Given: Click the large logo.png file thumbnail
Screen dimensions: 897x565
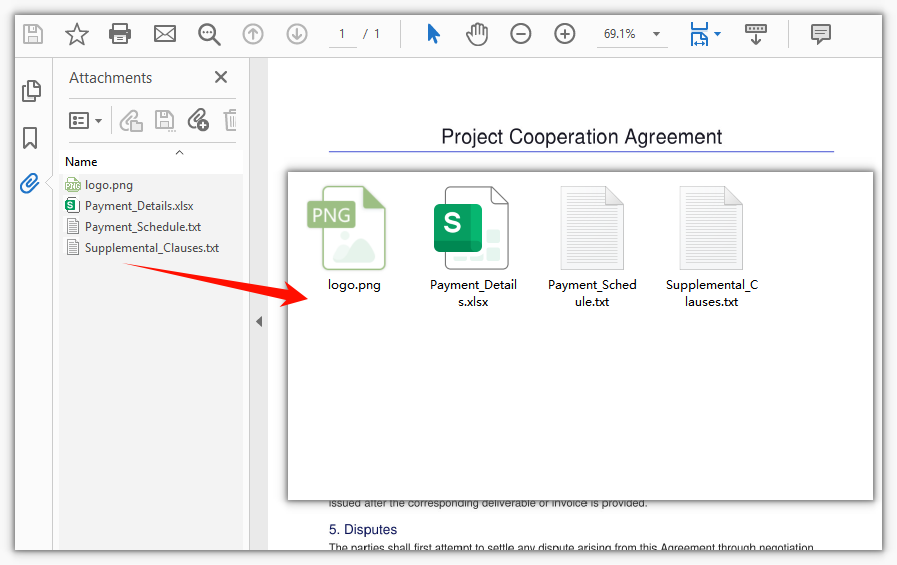Looking at the screenshot, I should tap(347, 228).
